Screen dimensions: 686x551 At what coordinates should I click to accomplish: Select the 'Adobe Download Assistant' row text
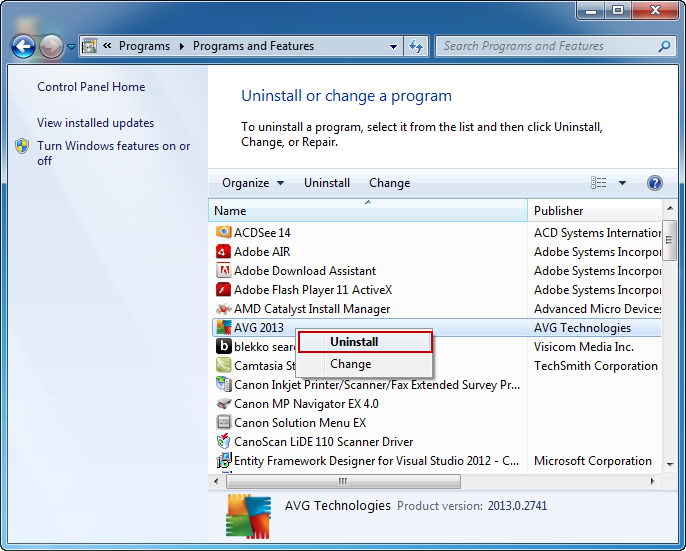tap(305, 271)
